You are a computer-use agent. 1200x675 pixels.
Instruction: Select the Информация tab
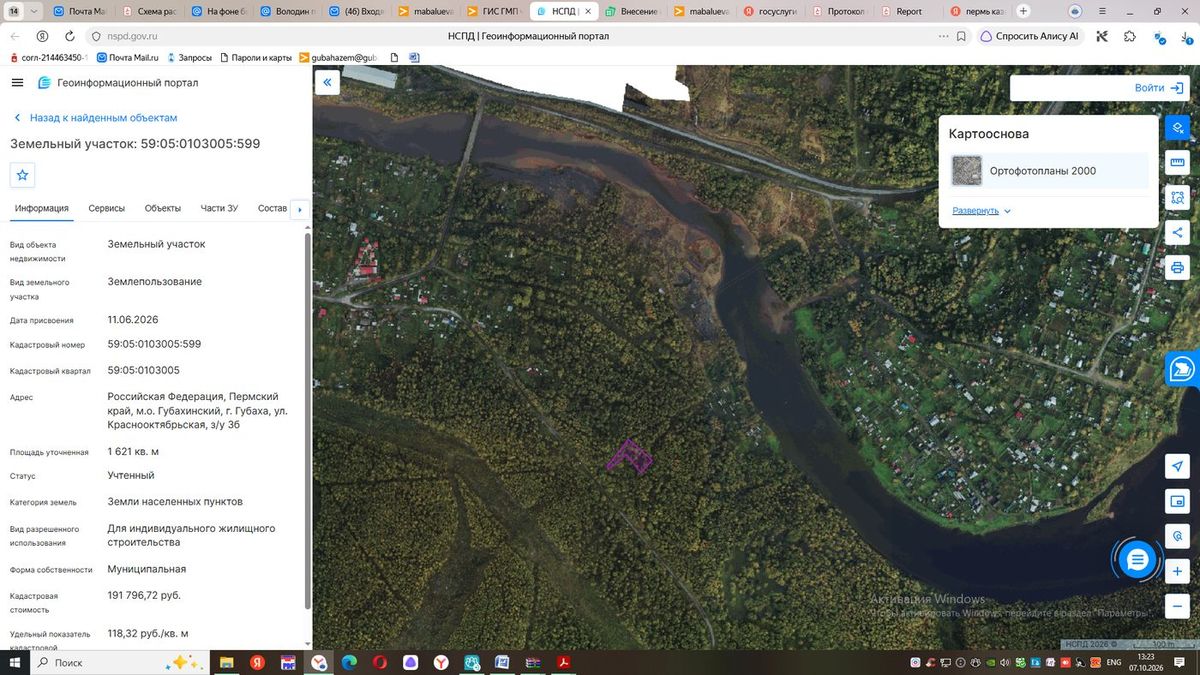point(42,208)
